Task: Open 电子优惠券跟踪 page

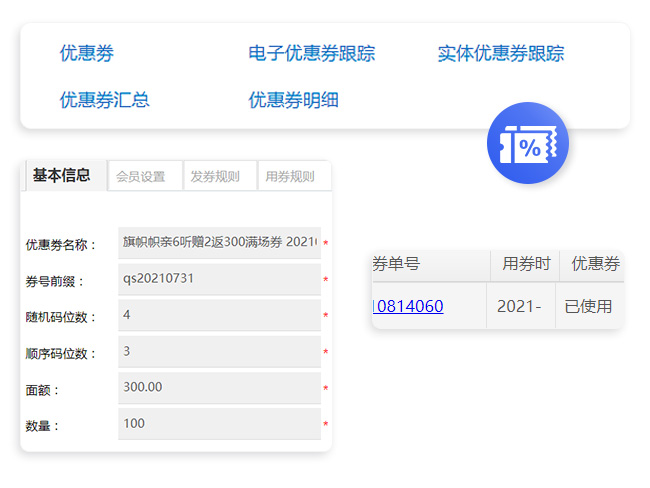Action: click(x=311, y=54)
